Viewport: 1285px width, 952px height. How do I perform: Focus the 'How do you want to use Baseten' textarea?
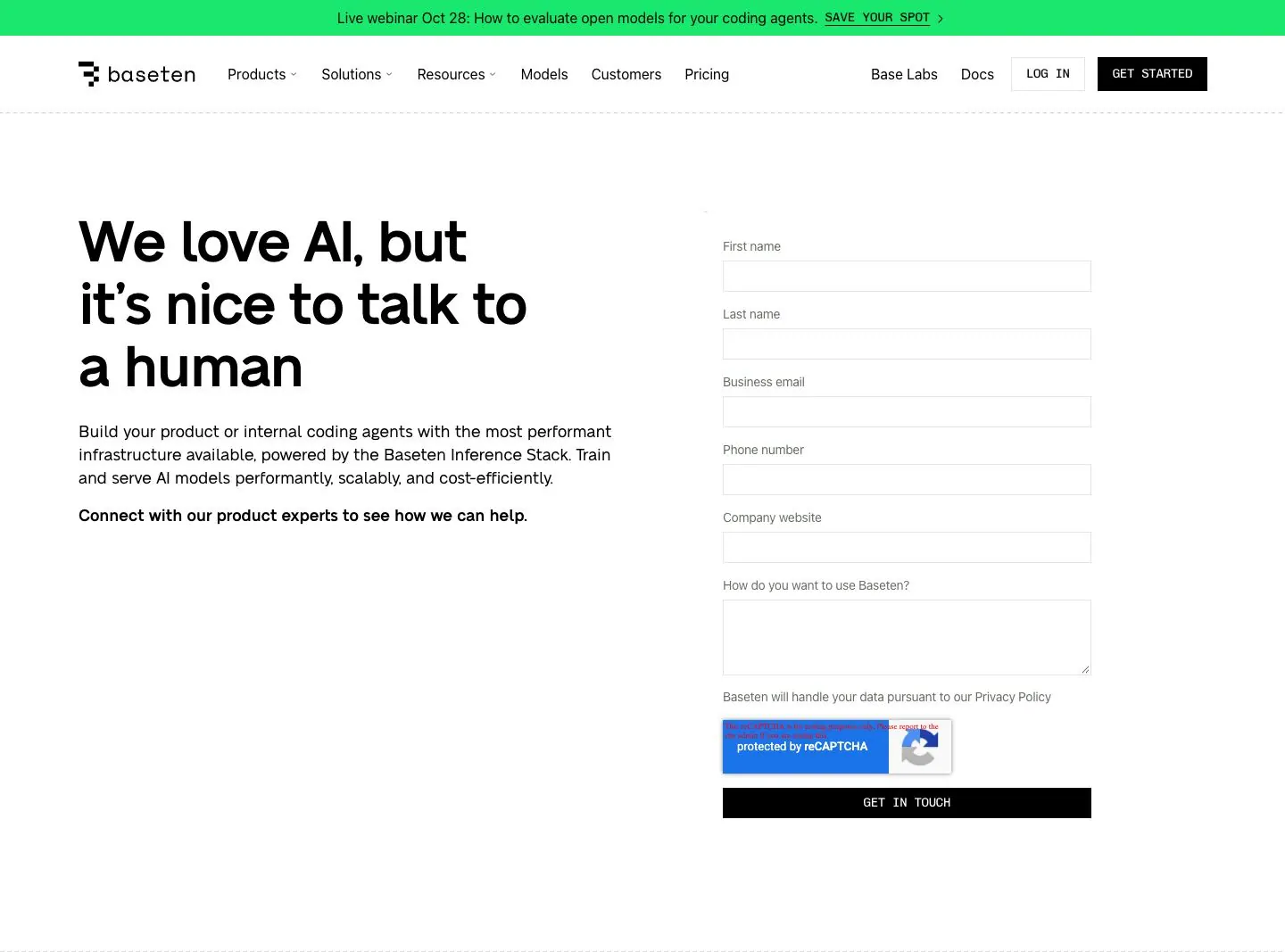pos(907,637)
